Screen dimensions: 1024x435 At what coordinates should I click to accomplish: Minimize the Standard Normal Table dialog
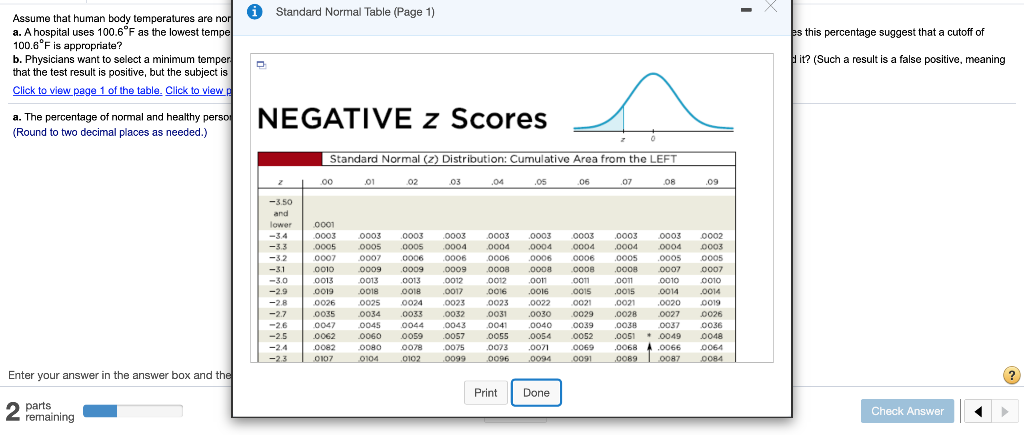coord(747,10)
